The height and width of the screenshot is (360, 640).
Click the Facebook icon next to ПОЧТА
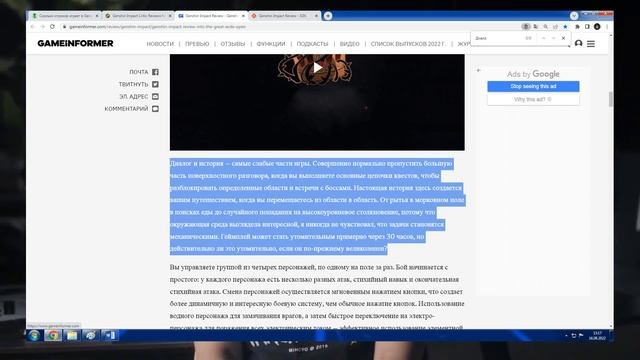point(155,72)
